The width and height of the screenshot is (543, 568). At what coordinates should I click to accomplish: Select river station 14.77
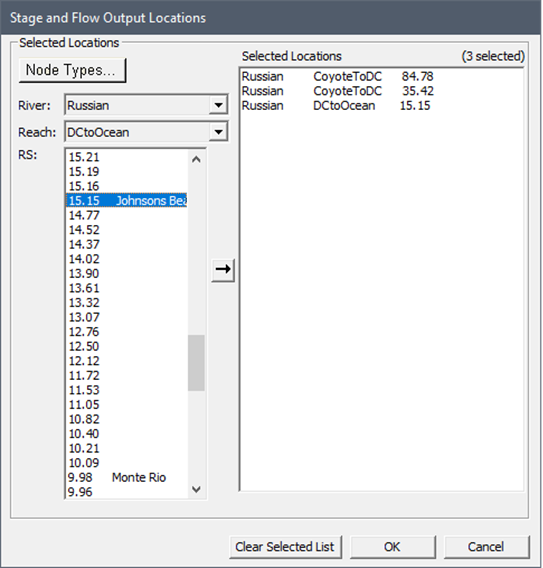pos(127,216)
